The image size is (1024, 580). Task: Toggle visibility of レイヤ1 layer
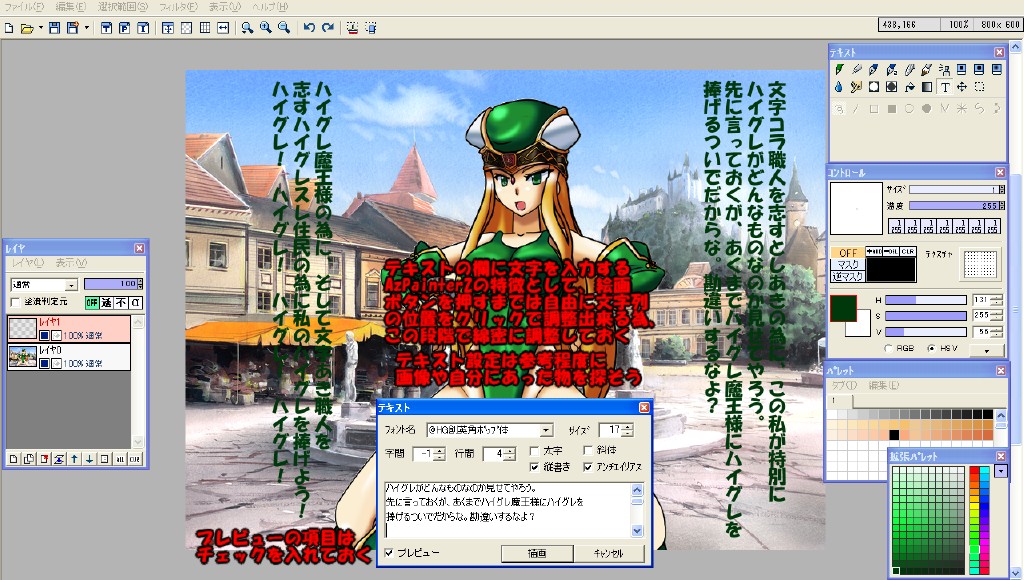(x=44, y=336)
